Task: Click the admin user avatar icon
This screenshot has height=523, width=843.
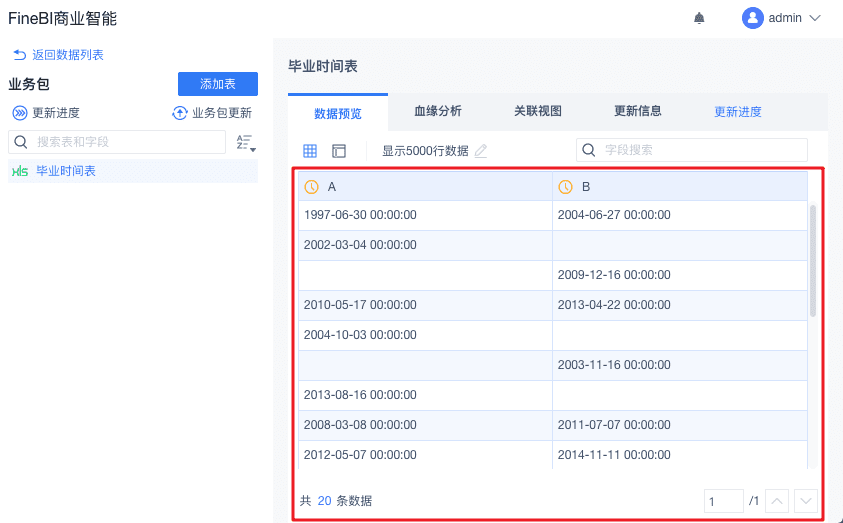Action: click(753, 18)
